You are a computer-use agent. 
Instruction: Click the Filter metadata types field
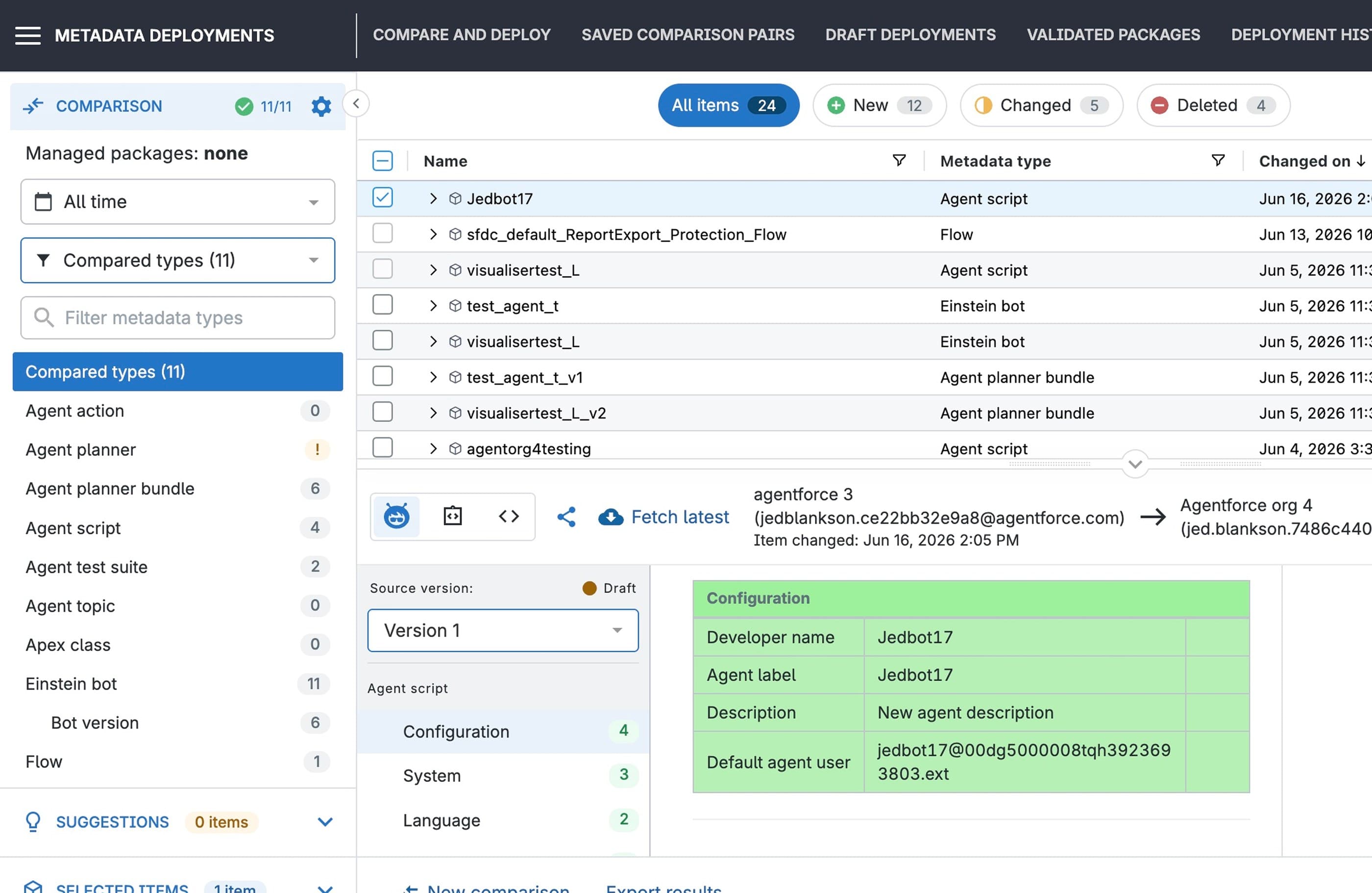click(x=177, y=317)
